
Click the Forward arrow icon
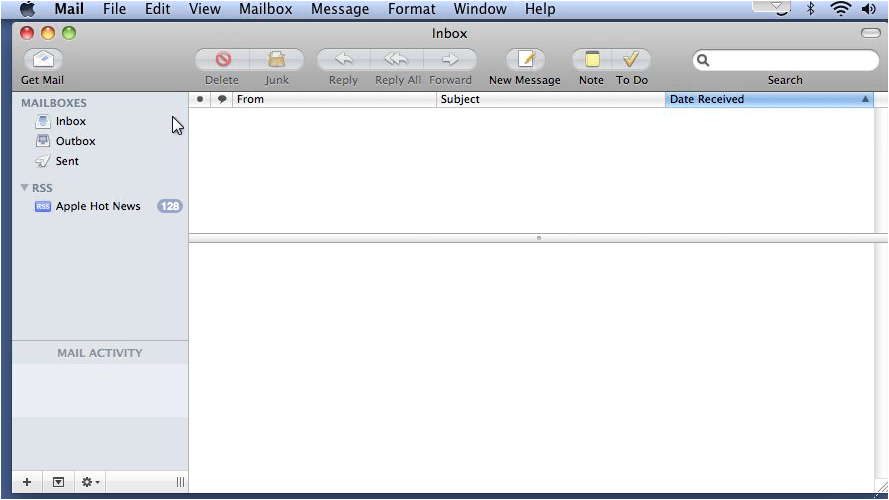450,59
